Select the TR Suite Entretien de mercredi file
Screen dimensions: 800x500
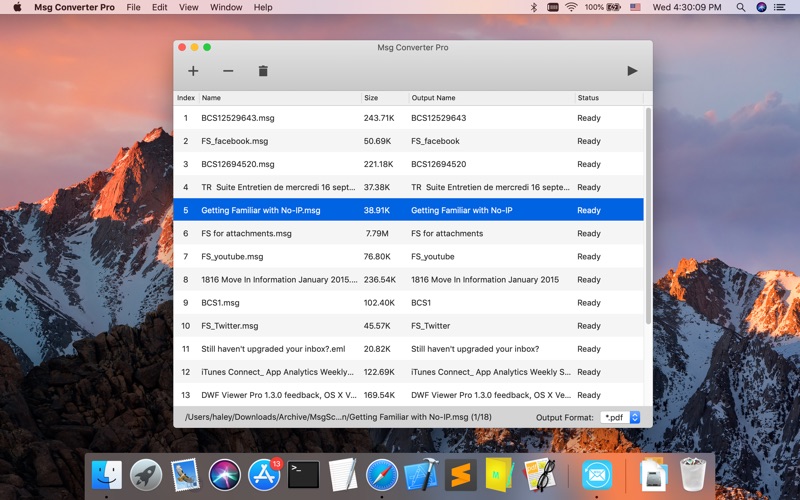coord(278,187)
